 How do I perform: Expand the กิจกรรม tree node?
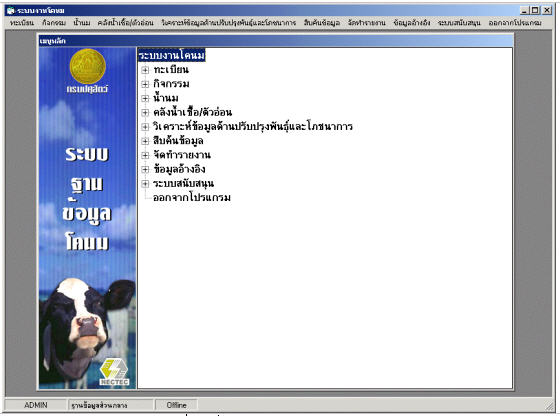click(145, 84)
